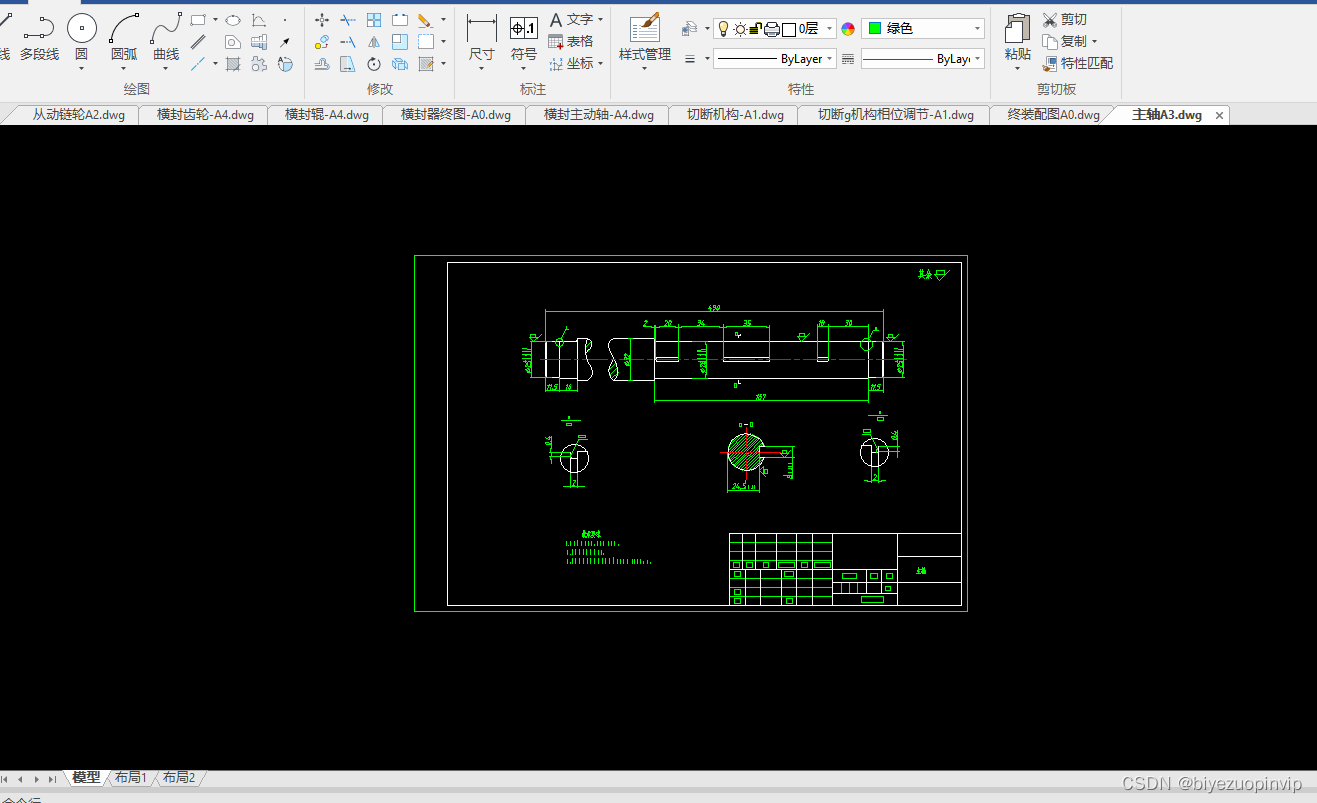Toggle the layer freeze sun icon
Viewport: 1317px width, 803px height.
(740, 29)
